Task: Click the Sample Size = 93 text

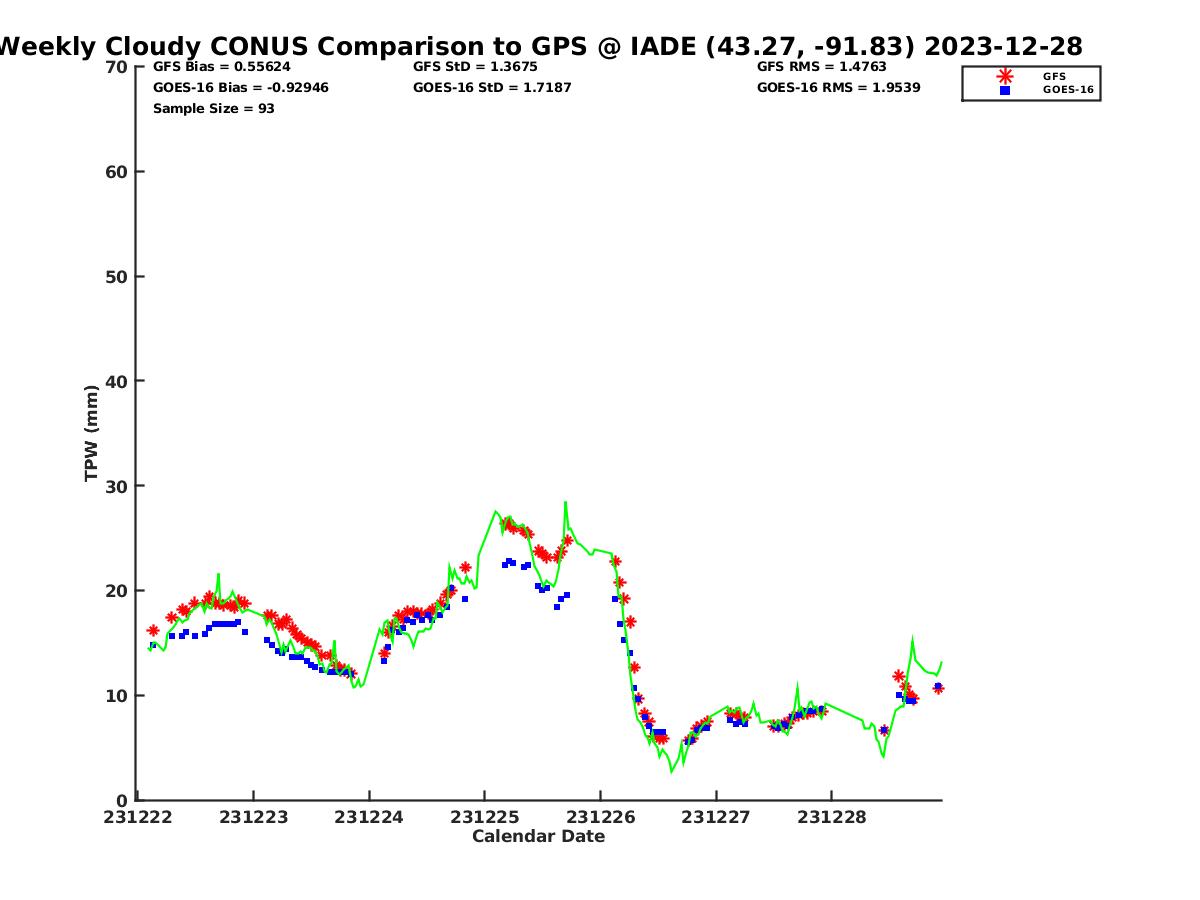Action: 214,109
